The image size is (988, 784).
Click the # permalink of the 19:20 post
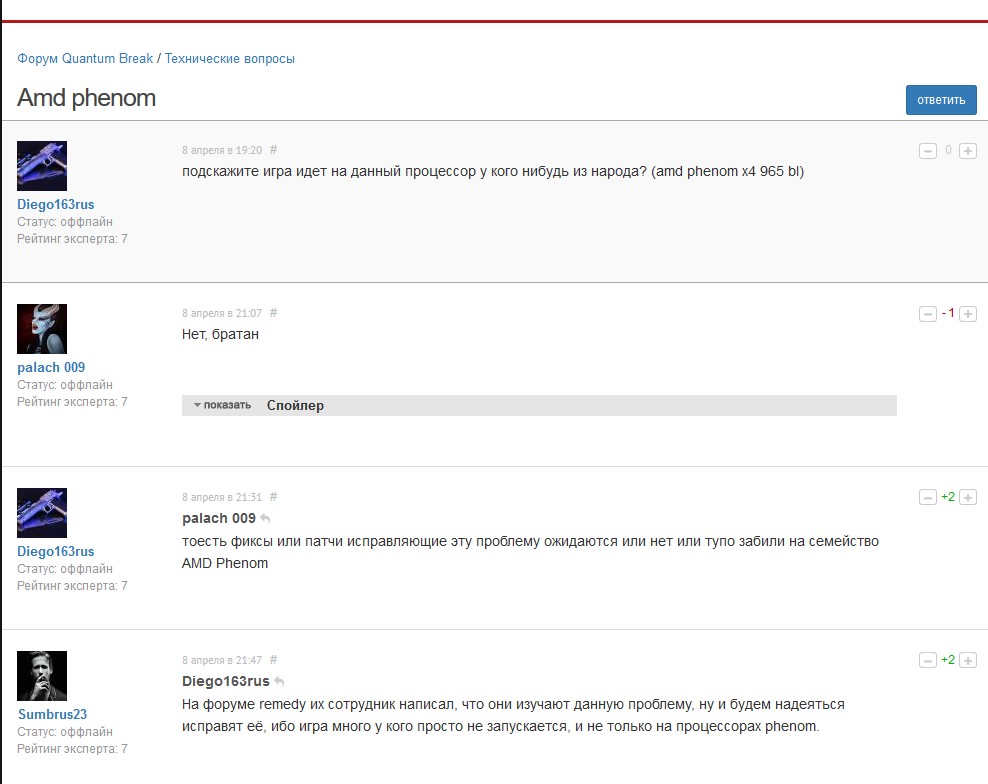[273, 150]
